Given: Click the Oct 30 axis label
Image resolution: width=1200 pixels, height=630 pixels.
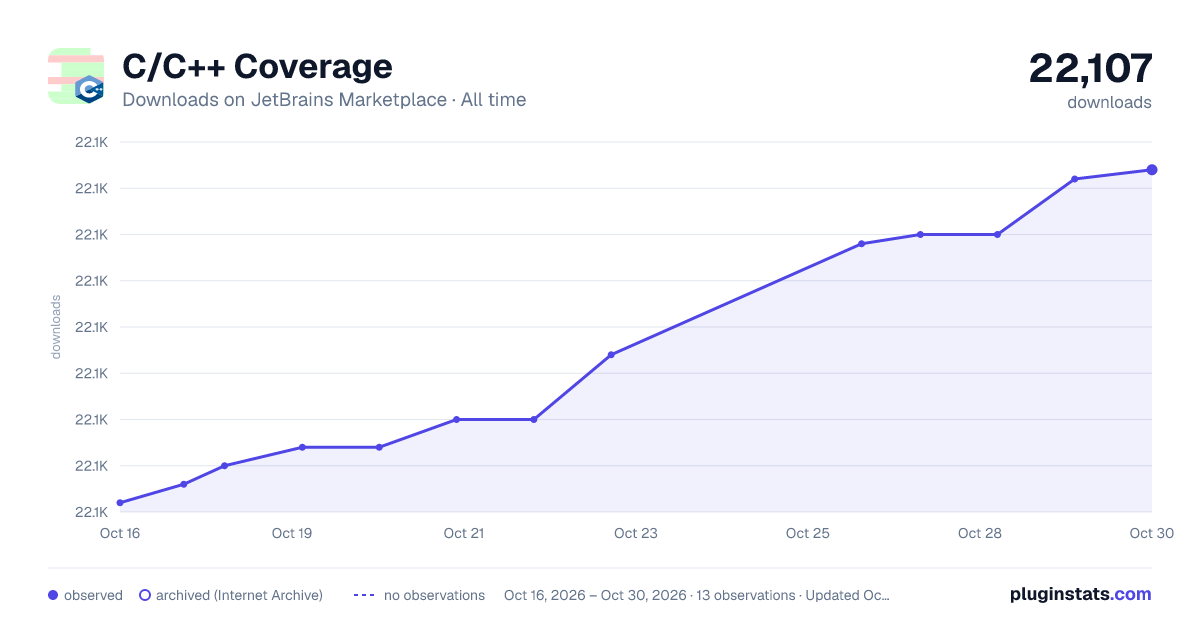Looking at the screenshot, I should coord(1150,533).
